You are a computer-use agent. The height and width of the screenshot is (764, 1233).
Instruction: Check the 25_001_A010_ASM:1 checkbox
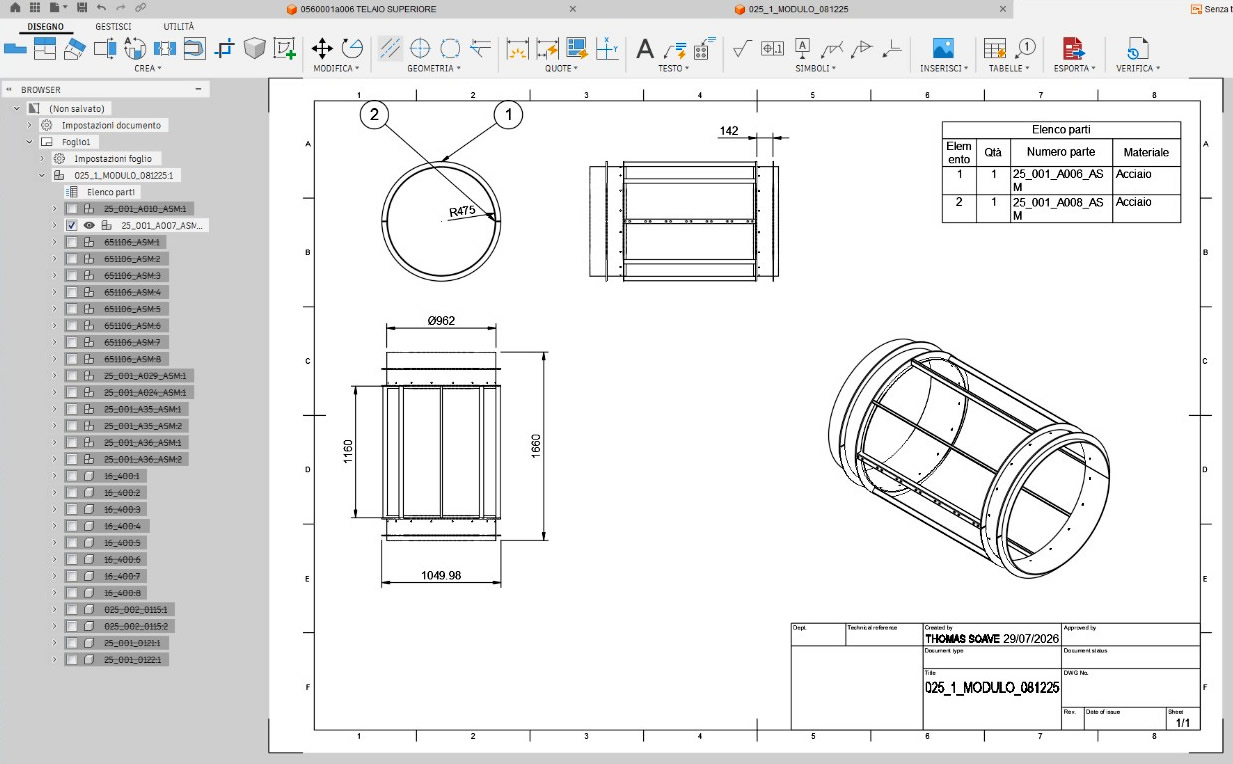72,209
